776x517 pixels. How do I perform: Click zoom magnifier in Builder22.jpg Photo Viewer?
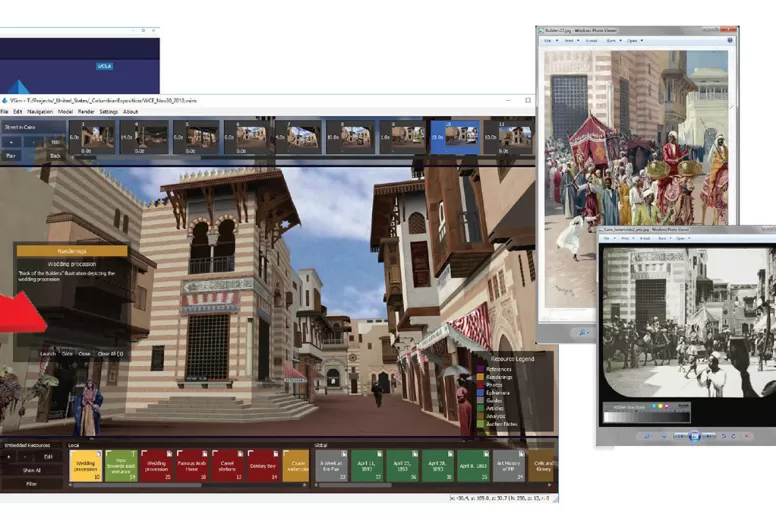(583, 333)
